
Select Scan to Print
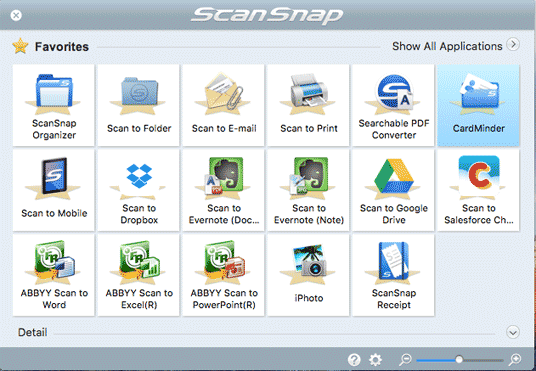click(x=308, y=105)
